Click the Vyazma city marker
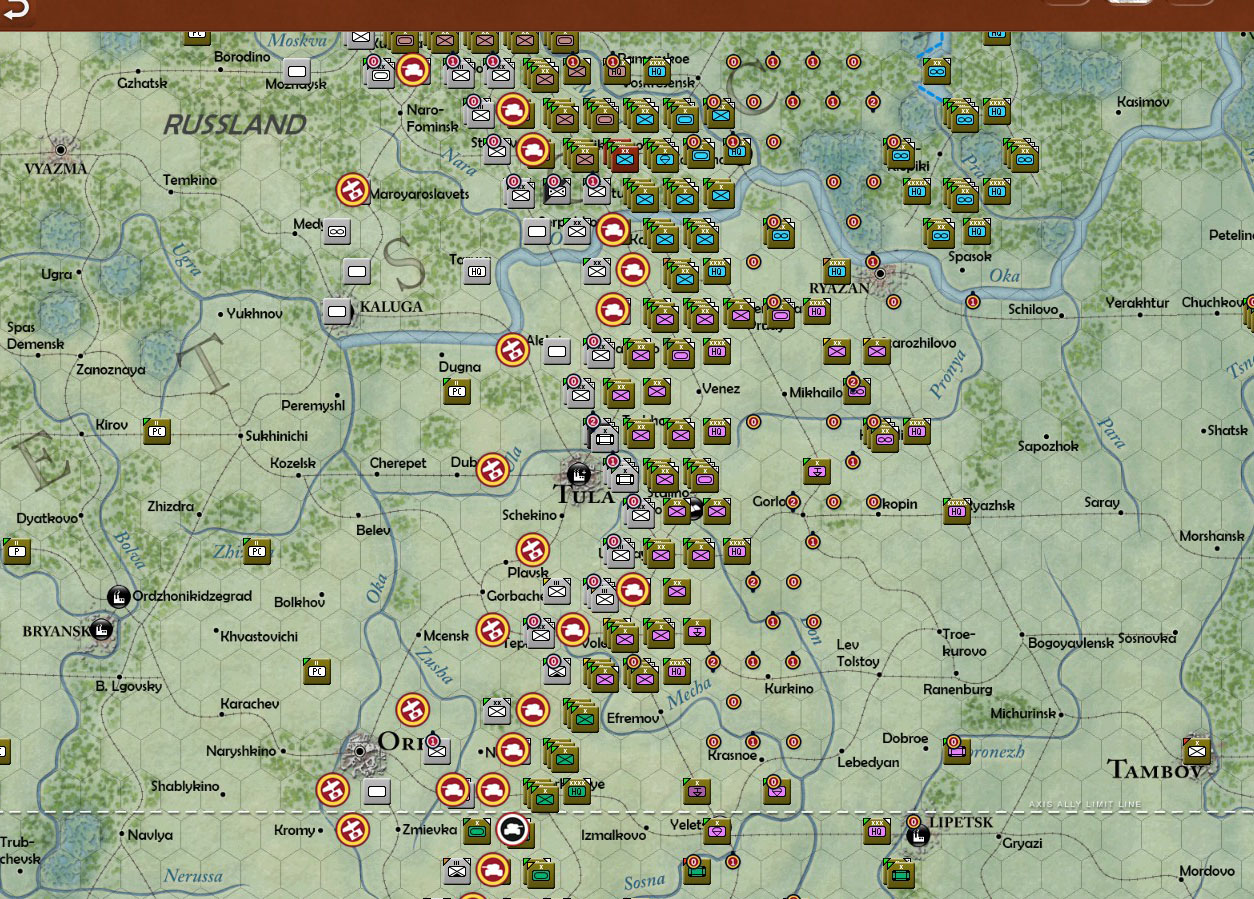 [x=61, y=150]
